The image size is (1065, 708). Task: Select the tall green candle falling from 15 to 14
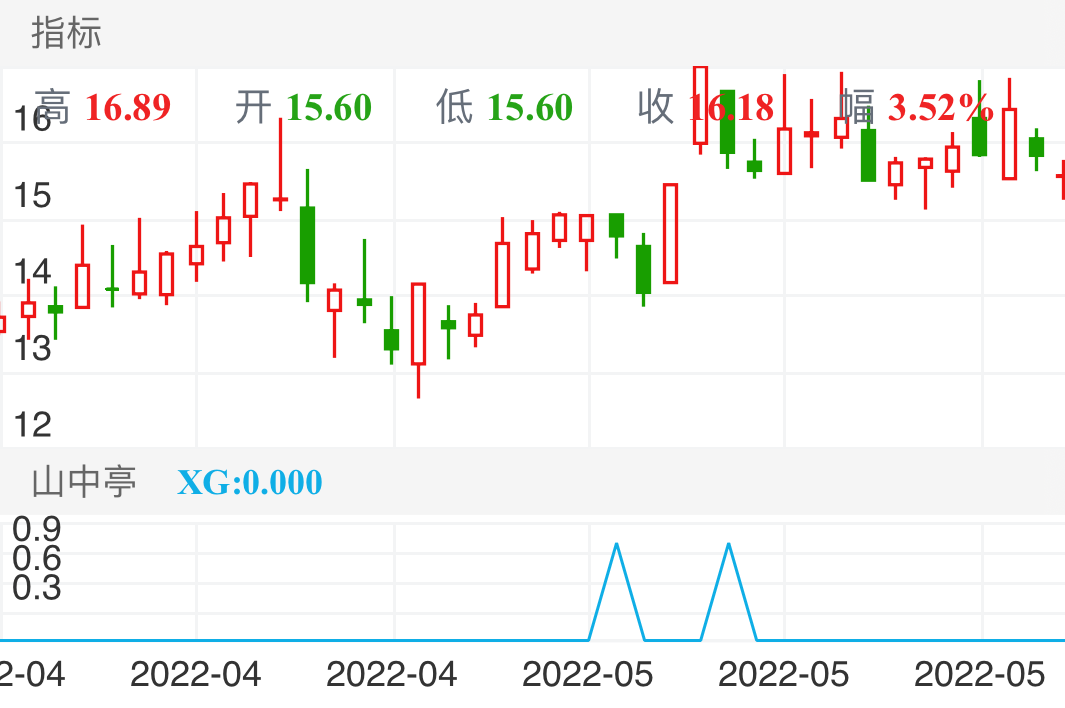308,245
